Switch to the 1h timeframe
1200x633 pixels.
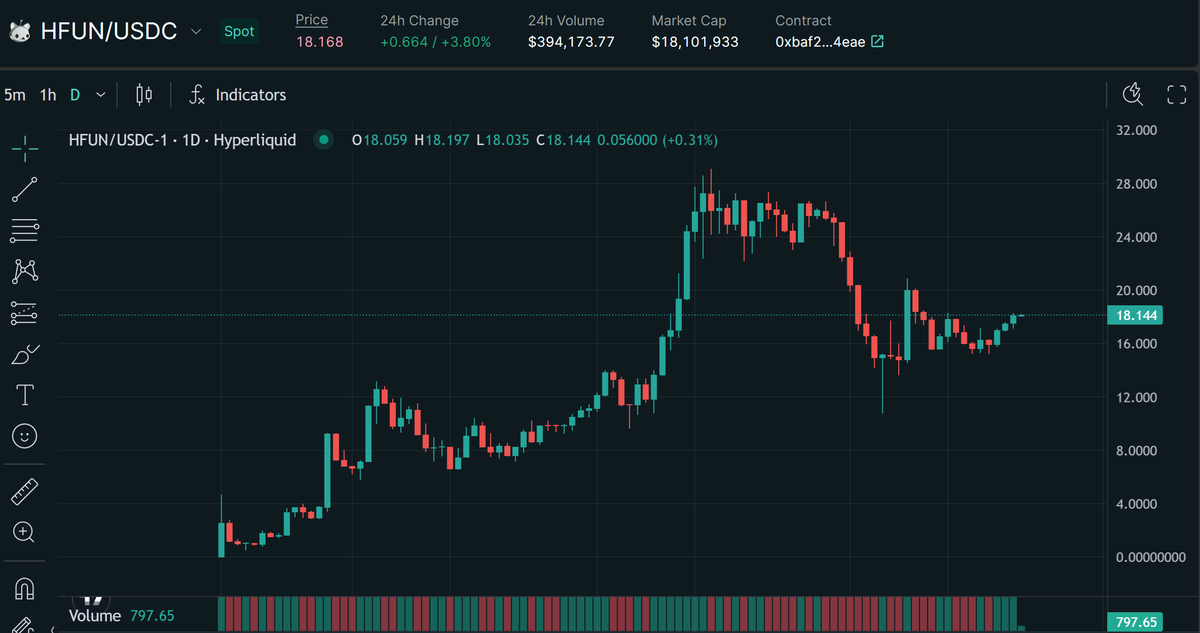tap(47, 93)
